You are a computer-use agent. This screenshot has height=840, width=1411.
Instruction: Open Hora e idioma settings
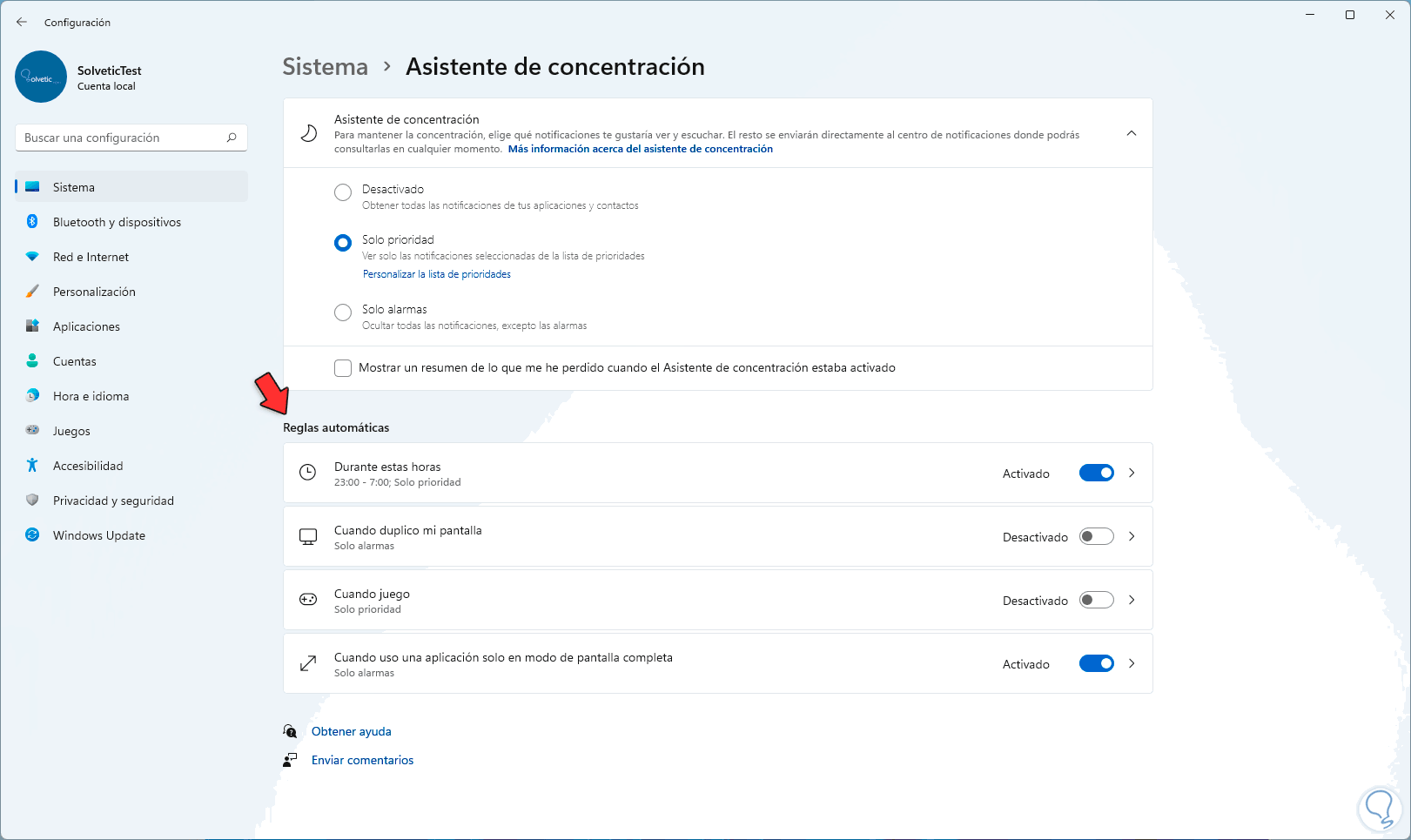pyautogui.click(x=91, y=396)
